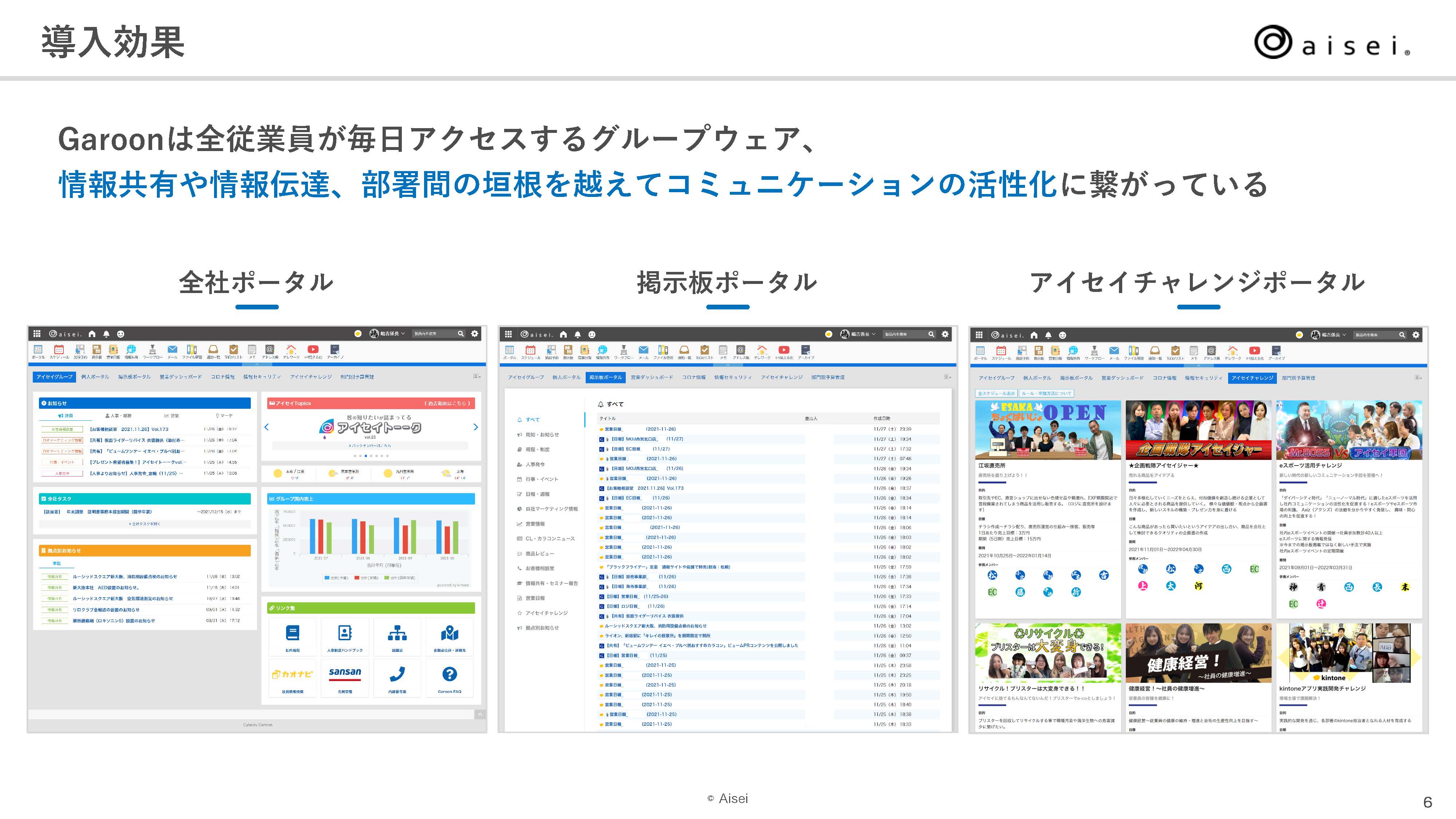Select third carousel dot under アイセイトーーク banner
Image resolution: width=1456 pixels, height=819 pixels.
[x=366, y=456]
